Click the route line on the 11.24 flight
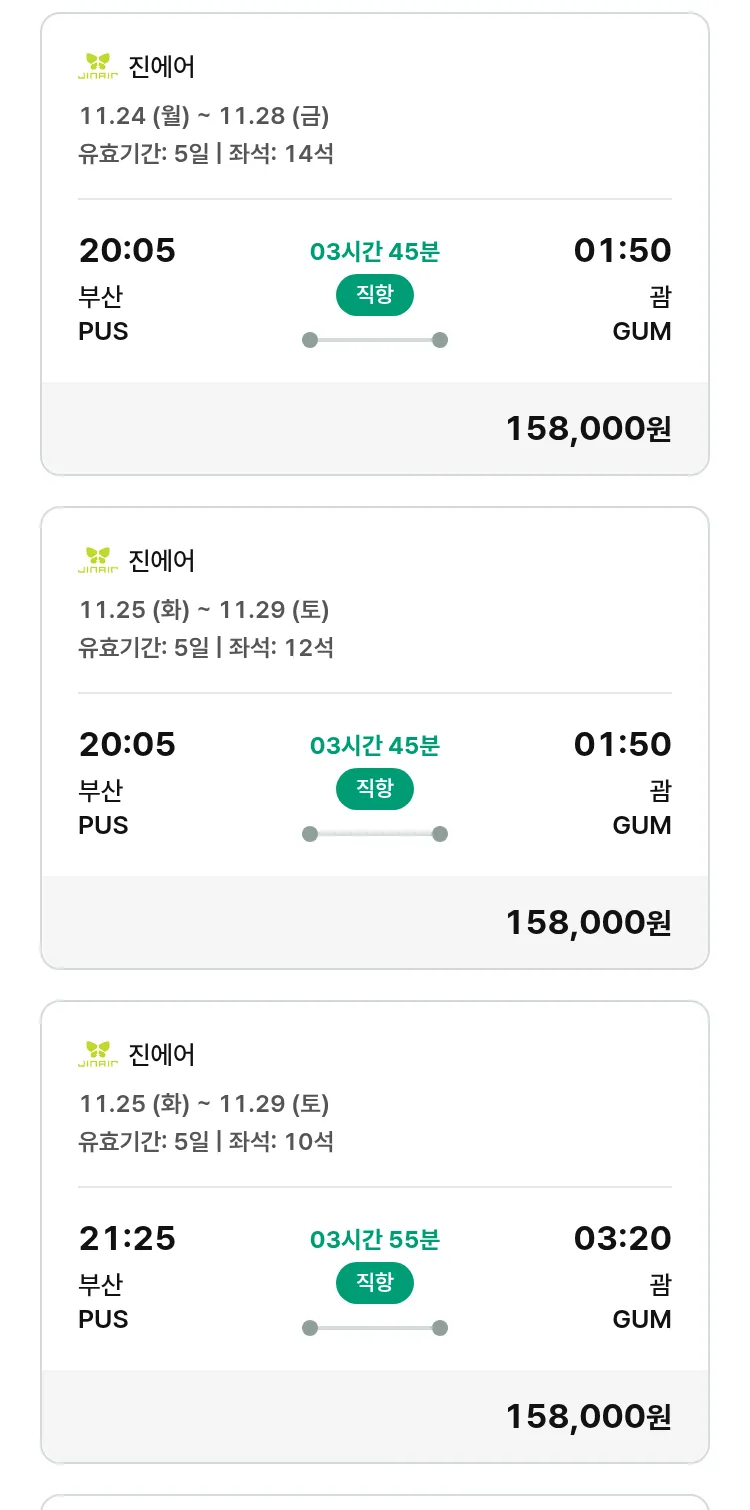 (x=374, y=340)
